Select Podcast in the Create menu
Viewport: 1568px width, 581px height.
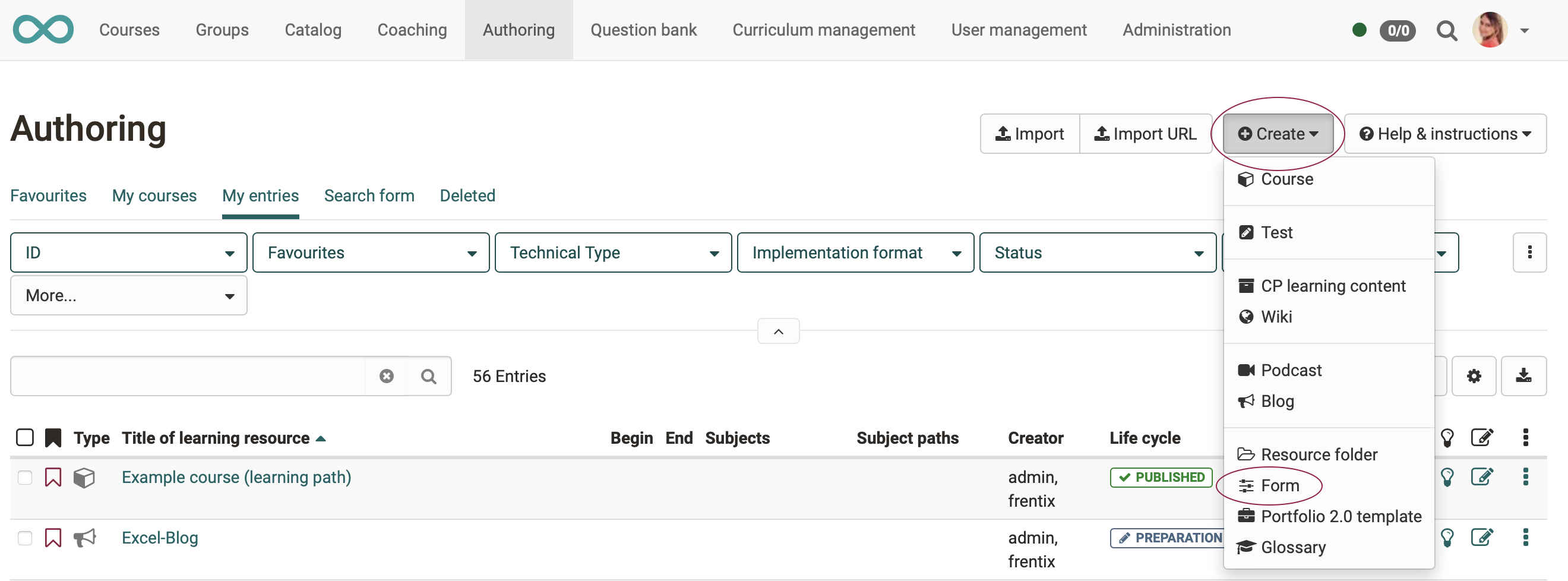pos(1291,369)
